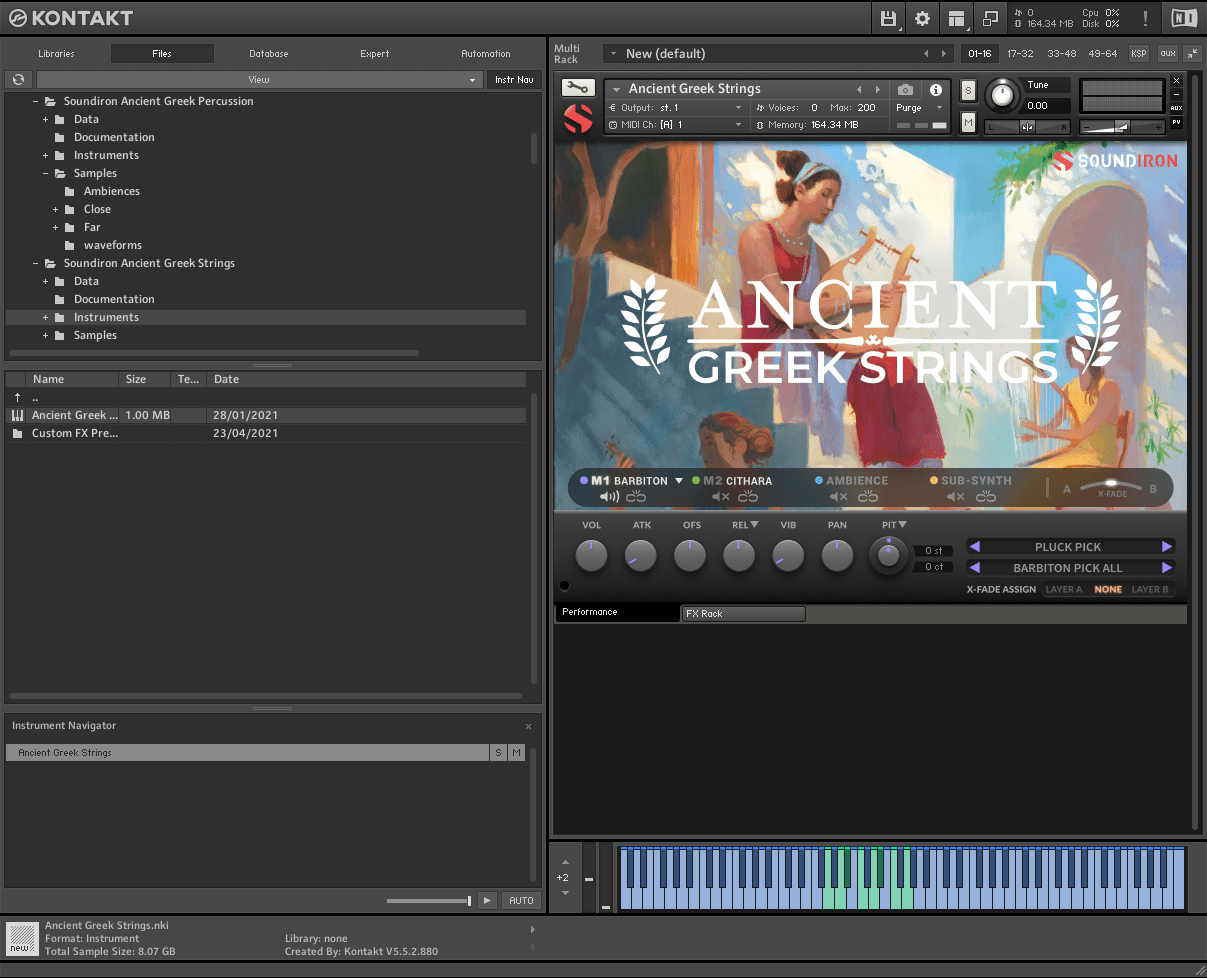Open the Purge dropdown menu
This screenshot has width=1207, height=978.
click(919, 108)
